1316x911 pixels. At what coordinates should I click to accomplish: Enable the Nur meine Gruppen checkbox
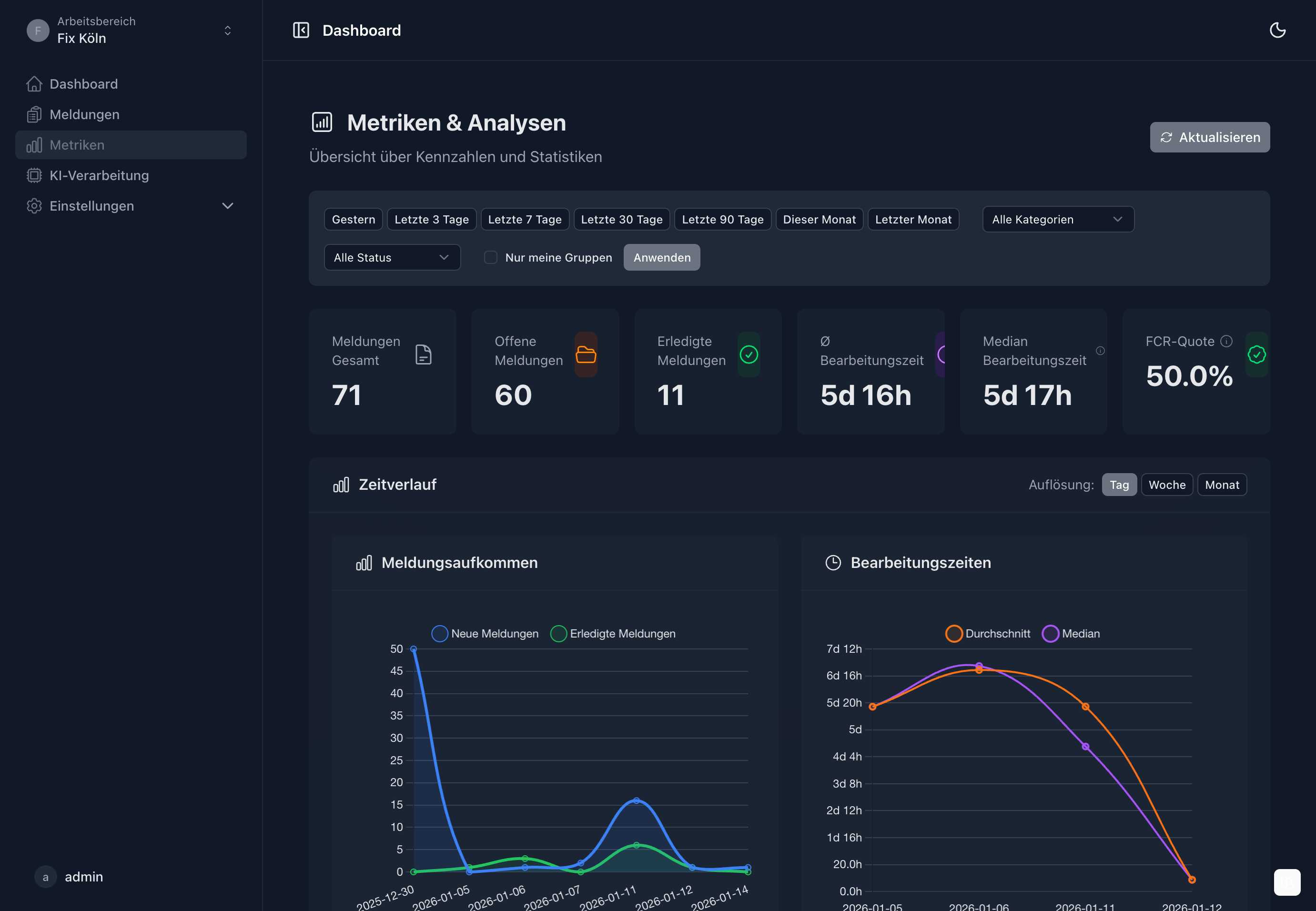(x=490, y=257)
